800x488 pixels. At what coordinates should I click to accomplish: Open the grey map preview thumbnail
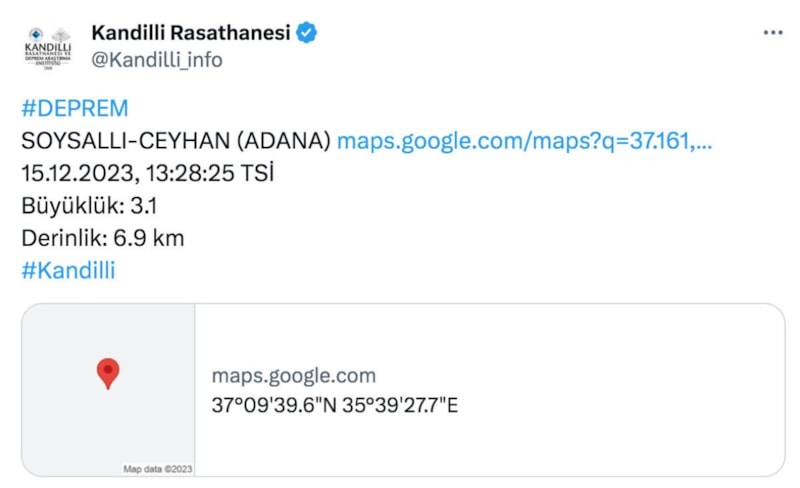108,390
